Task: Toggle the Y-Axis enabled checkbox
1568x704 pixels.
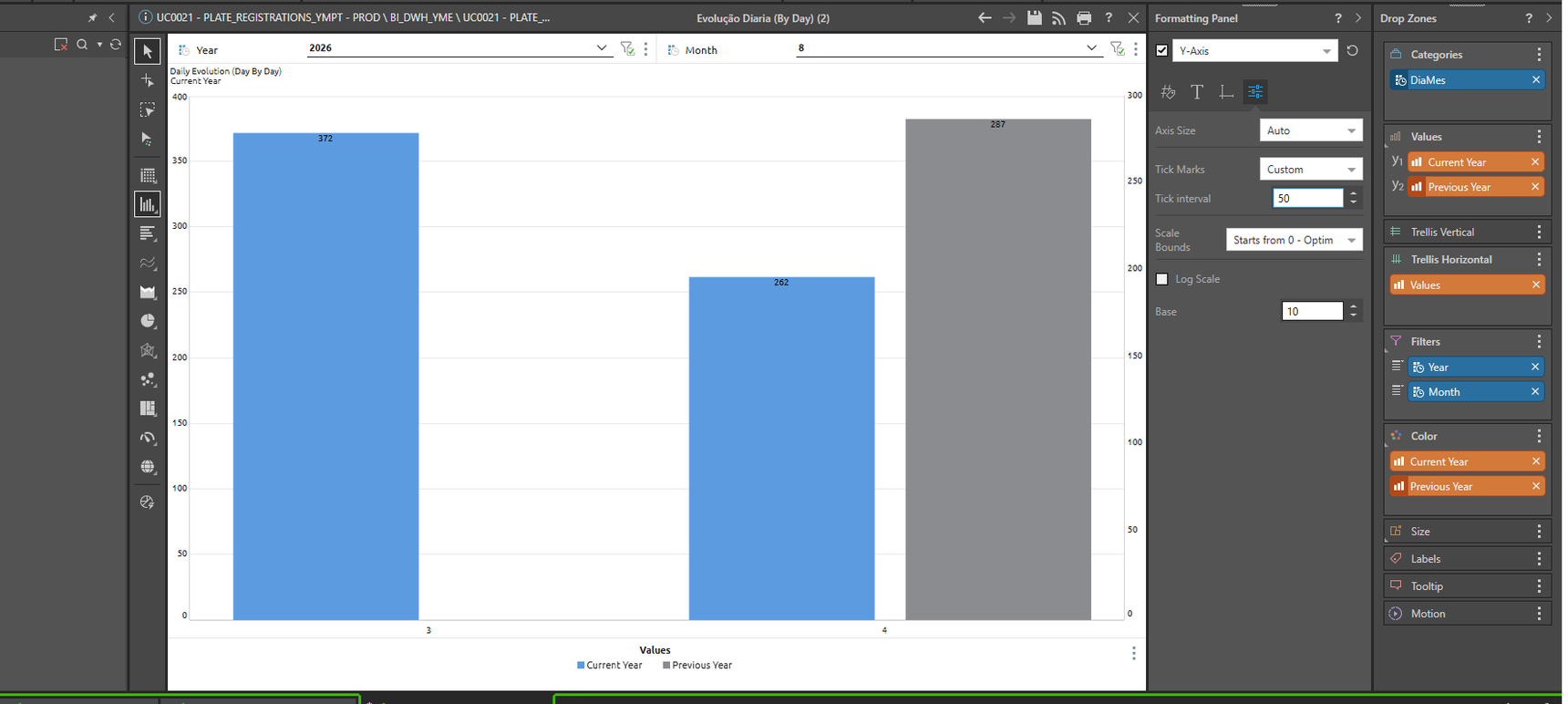Action: click(x=1161, y=51)
